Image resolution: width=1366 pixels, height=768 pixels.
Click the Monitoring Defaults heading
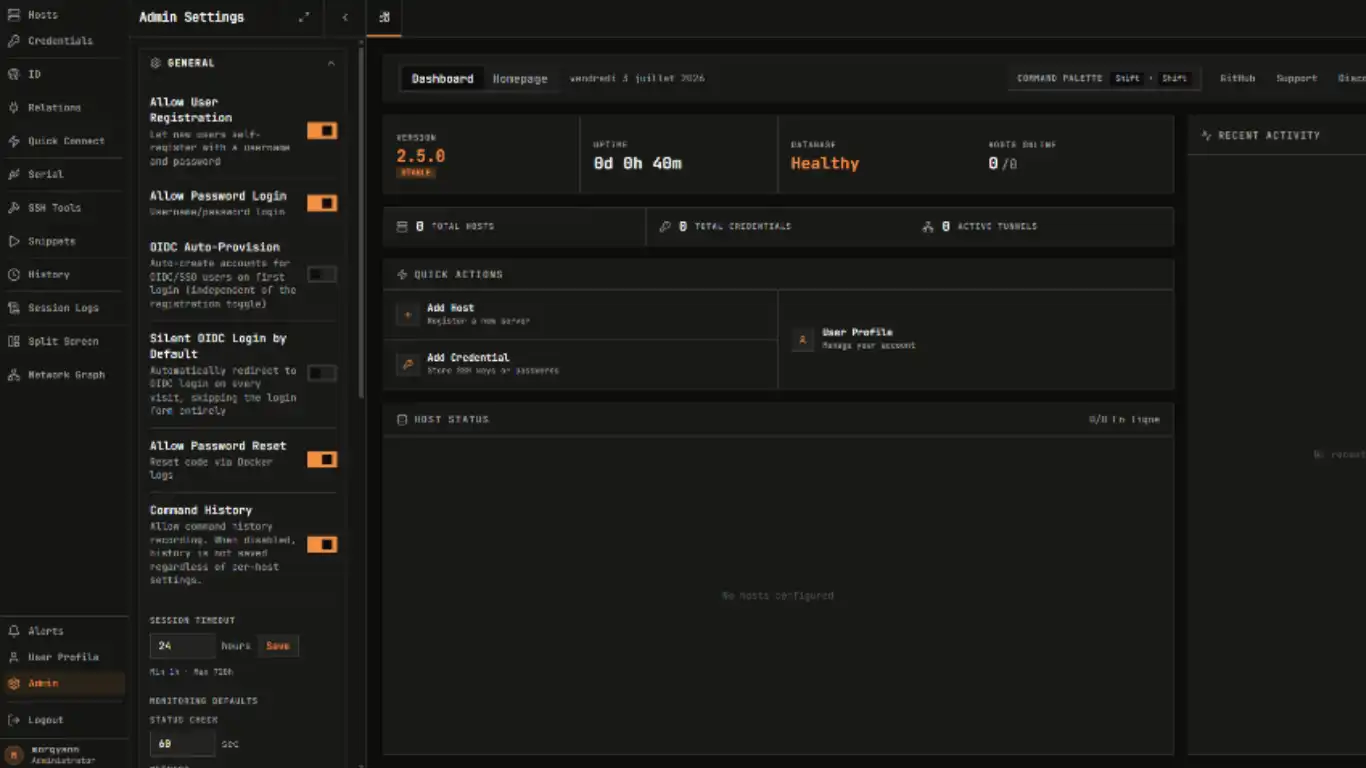[203, 701]
